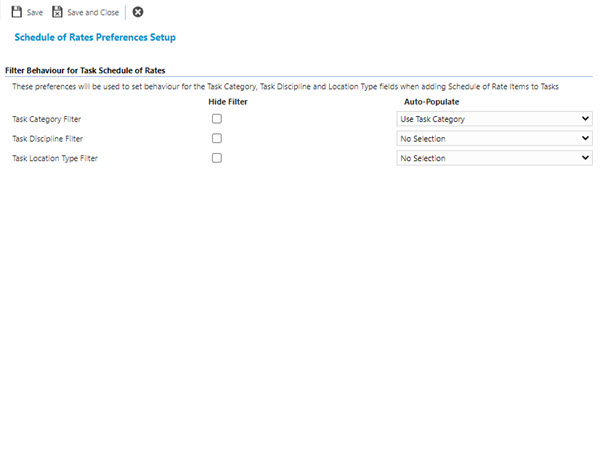Image resolution: width=600 pixels, height=458 pixels.
Task: Click the circled X cancel icon
Action: [138, 12]
